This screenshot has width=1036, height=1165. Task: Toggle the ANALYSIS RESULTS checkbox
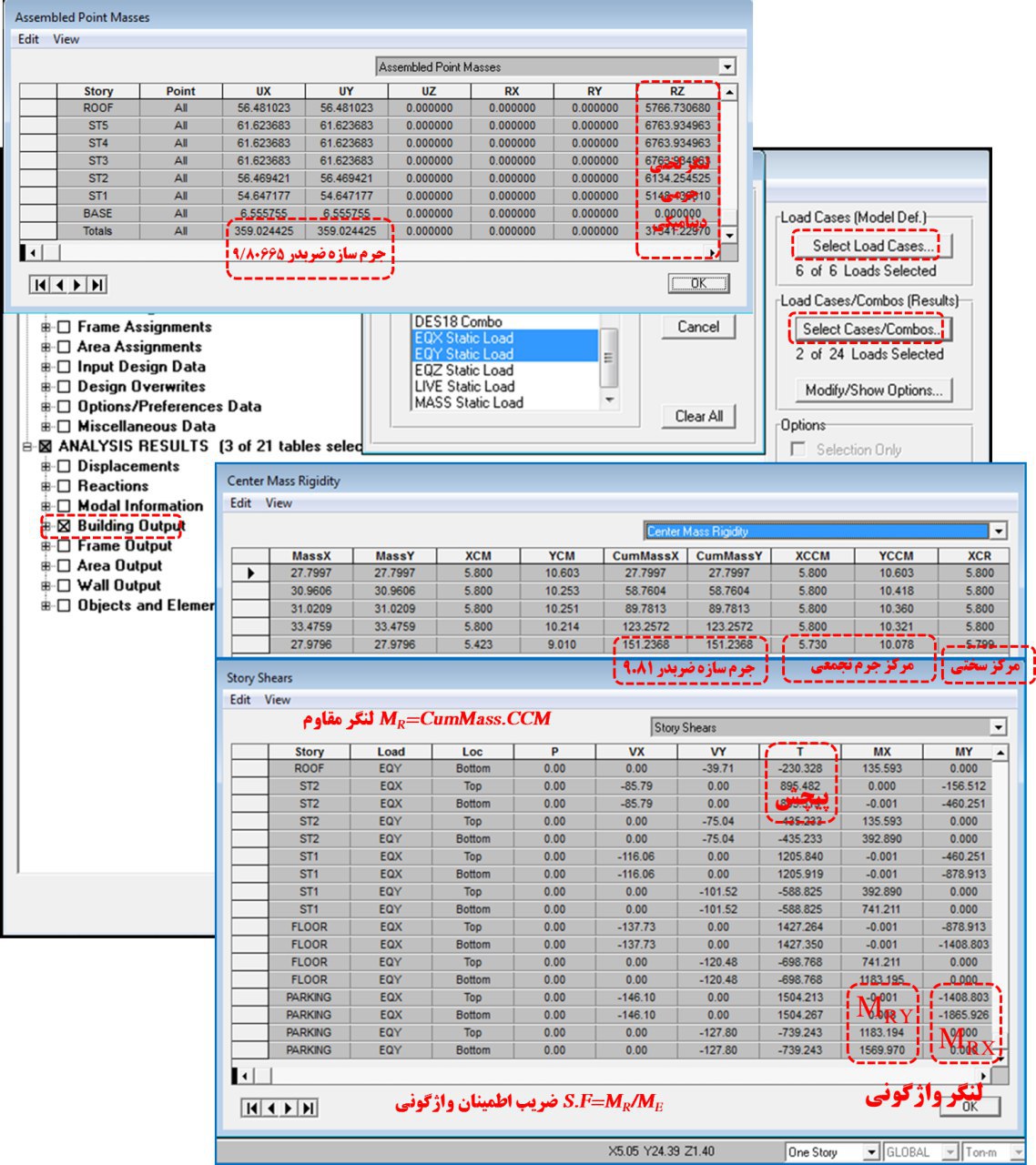46,447
